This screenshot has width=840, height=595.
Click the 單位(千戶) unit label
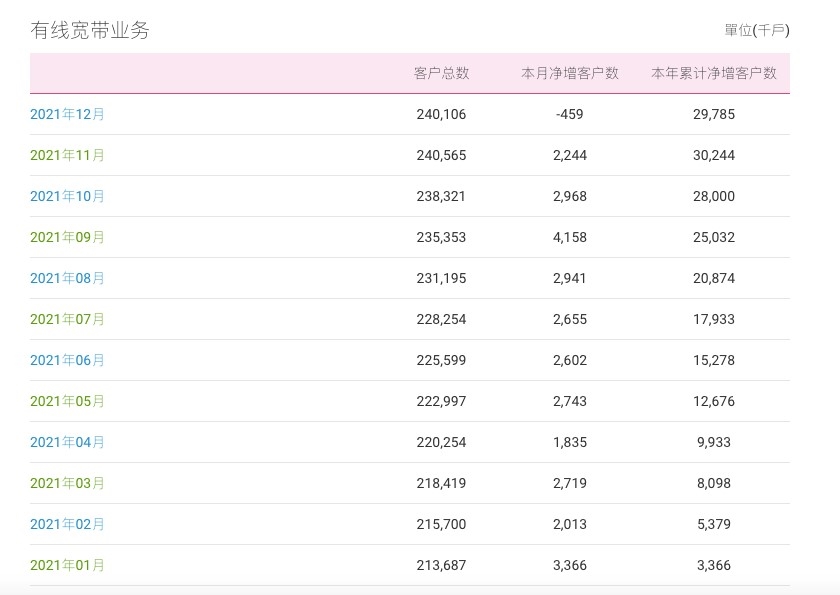click(757, 30)
